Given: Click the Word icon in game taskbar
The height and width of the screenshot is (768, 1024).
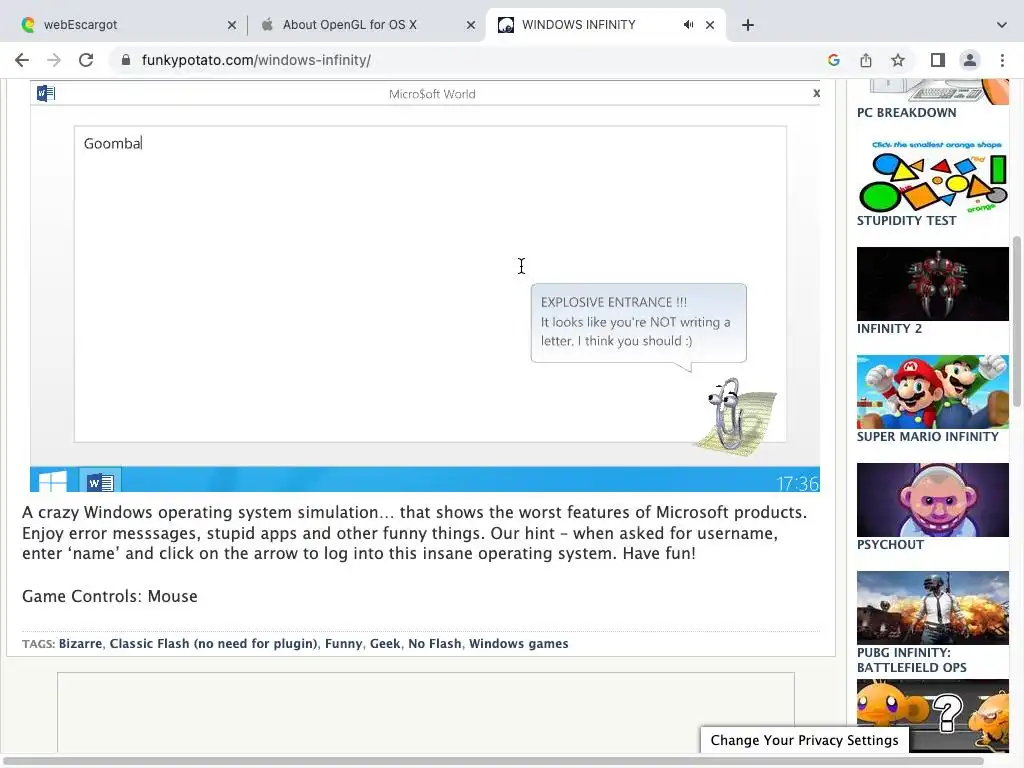Looking at the screenshot, I should [x=101, y=482].
